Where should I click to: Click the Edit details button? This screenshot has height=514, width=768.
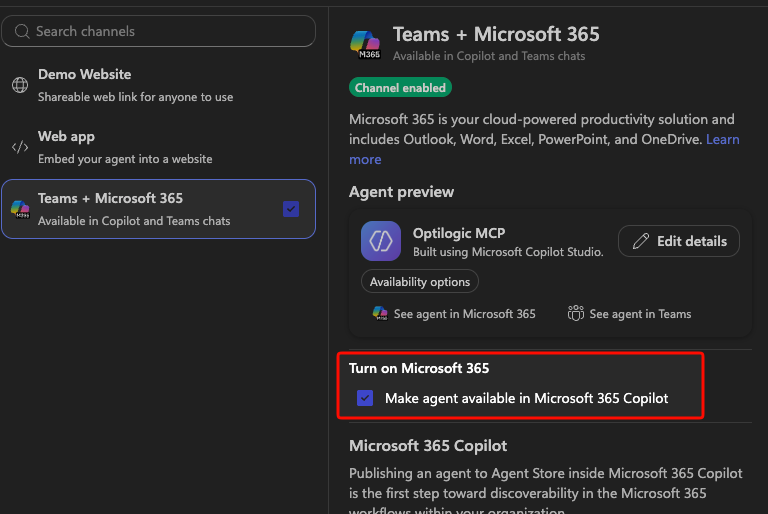pyautogui.click(x=679, y=241)
